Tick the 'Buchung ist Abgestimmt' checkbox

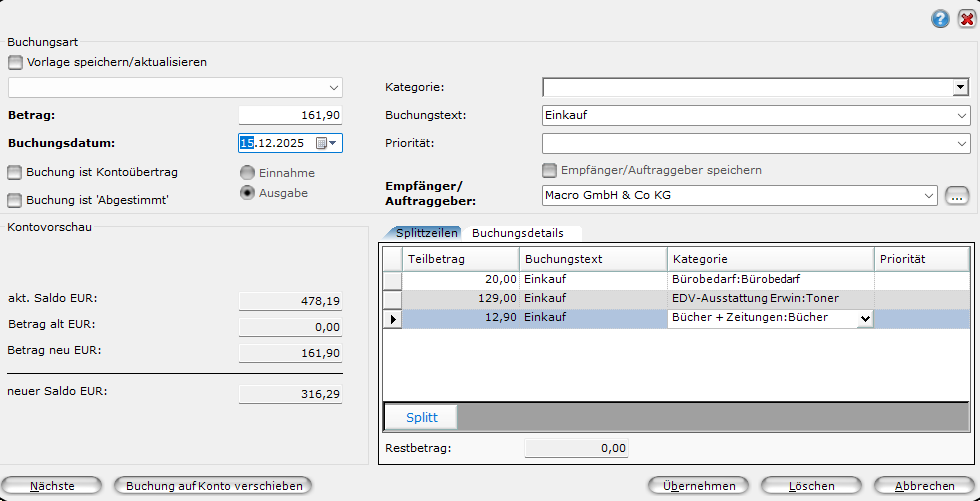tap(15, 200)
